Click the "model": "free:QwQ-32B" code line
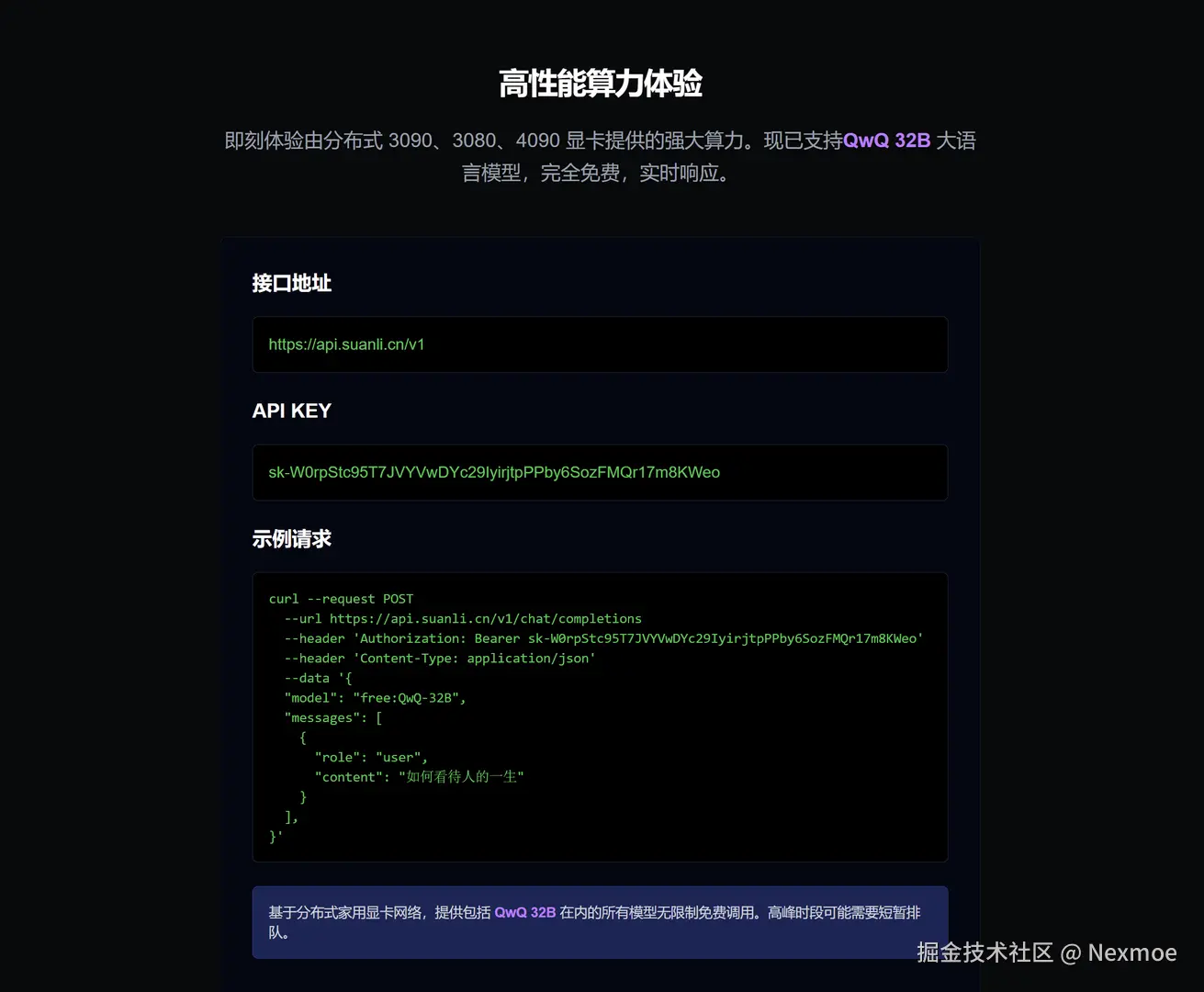This screenshot has width=1204, height=992. [x=376, y=698]
